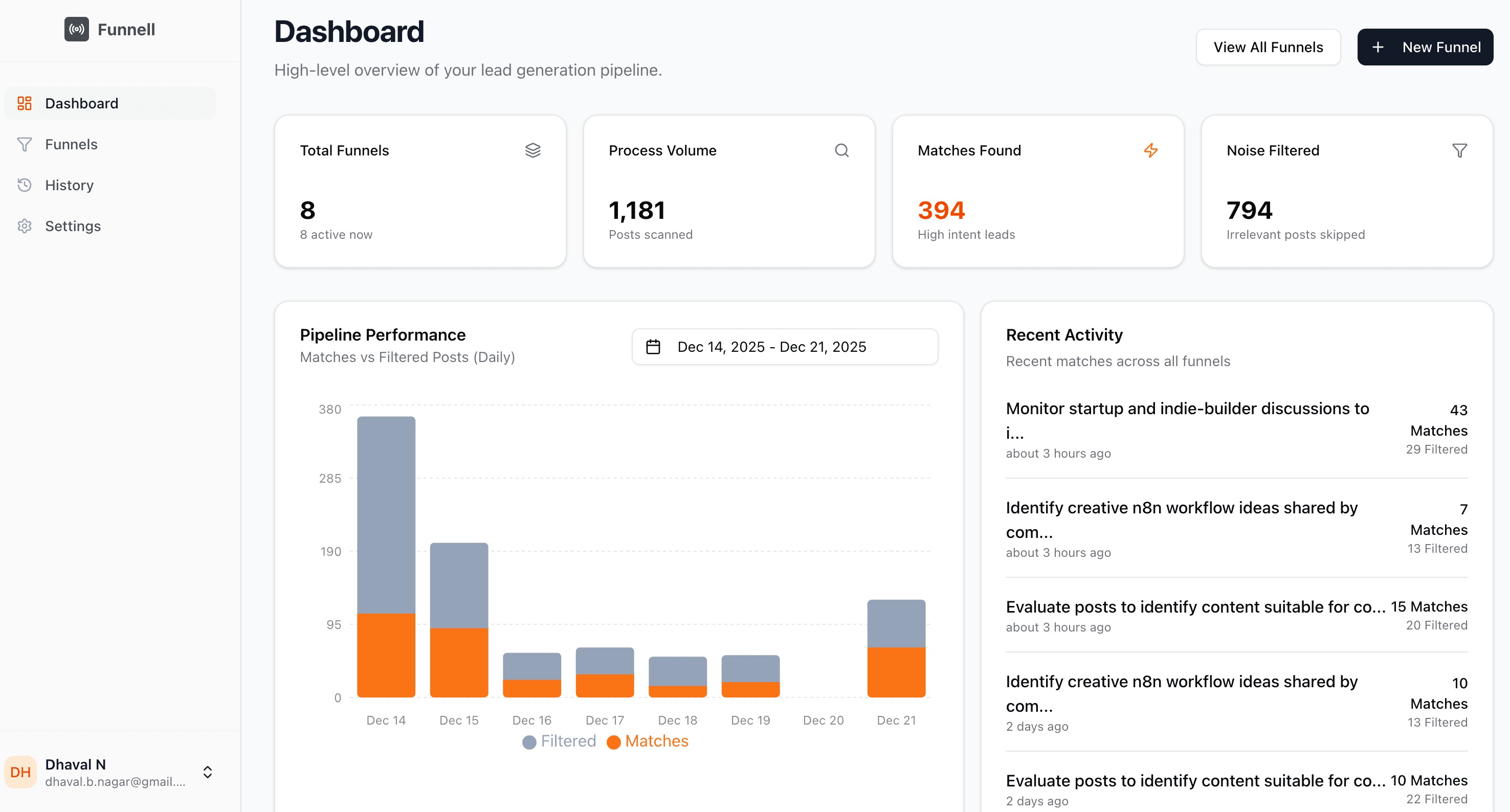Create a New Funnel
This screenshot has width=1510, height=812.
[1425, 47]
